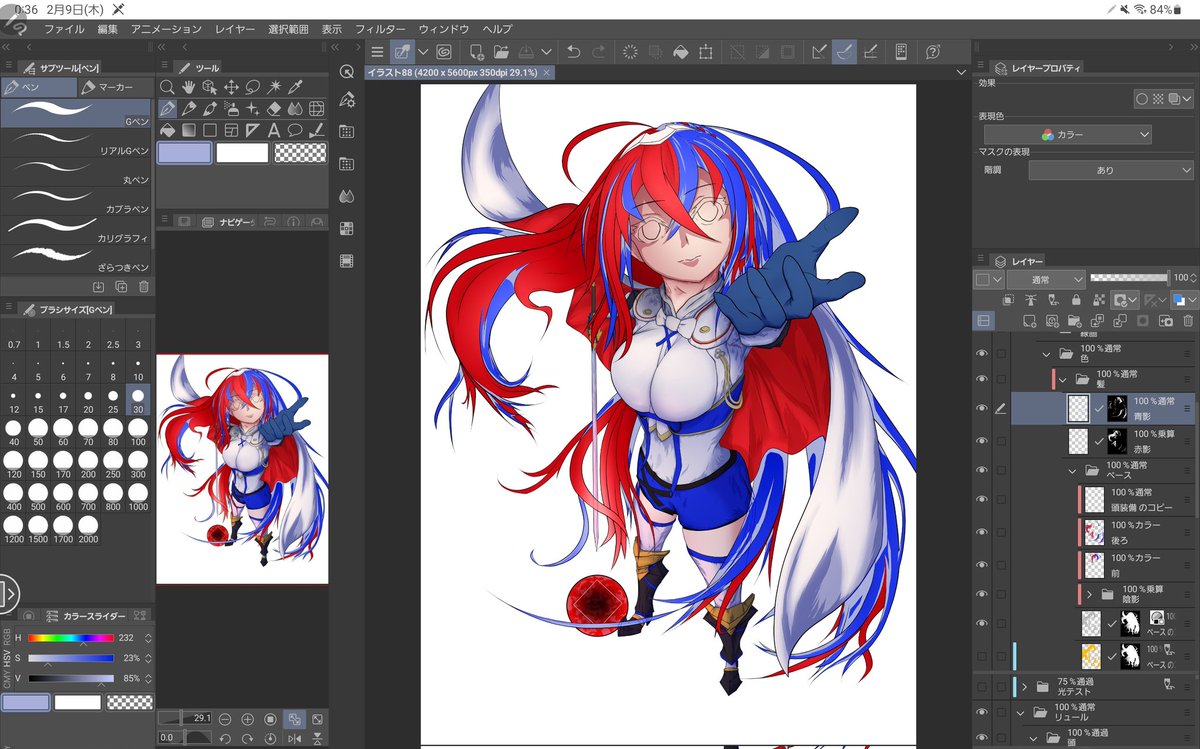Open the レイヤー menu
The width and height of the screenshot is (1200, 749).
pos(235,29)
